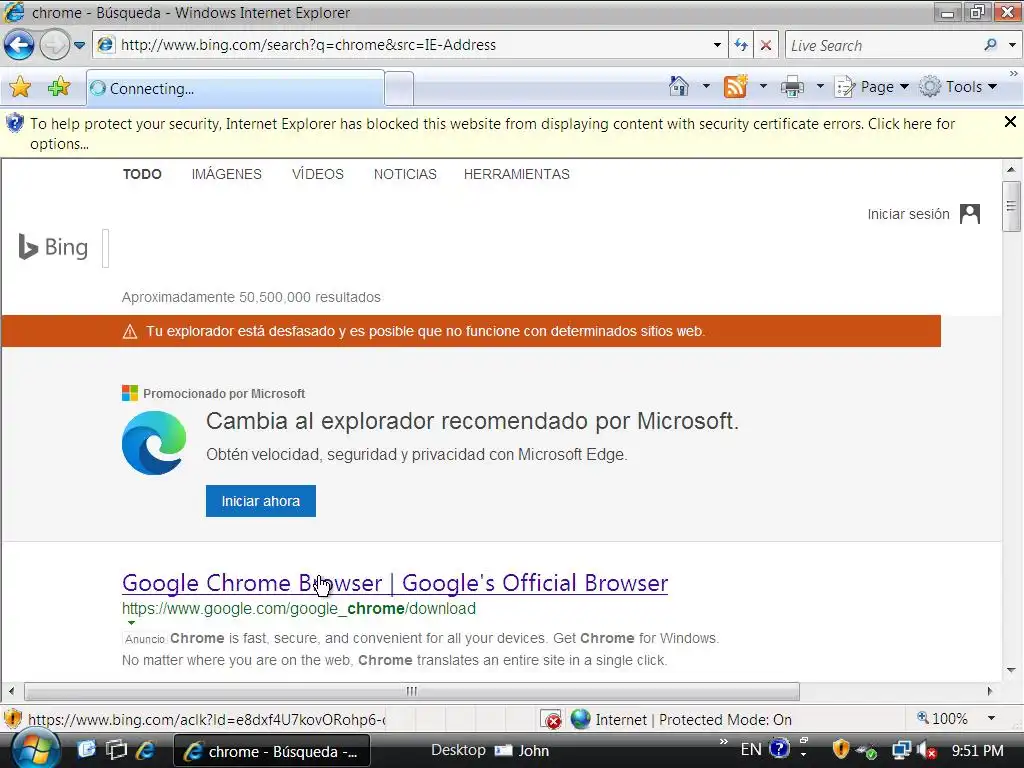Viewport: 1024px width, 768px height.
Task: Switch to the VÍDEOS tab
Action: click(317, 174)
